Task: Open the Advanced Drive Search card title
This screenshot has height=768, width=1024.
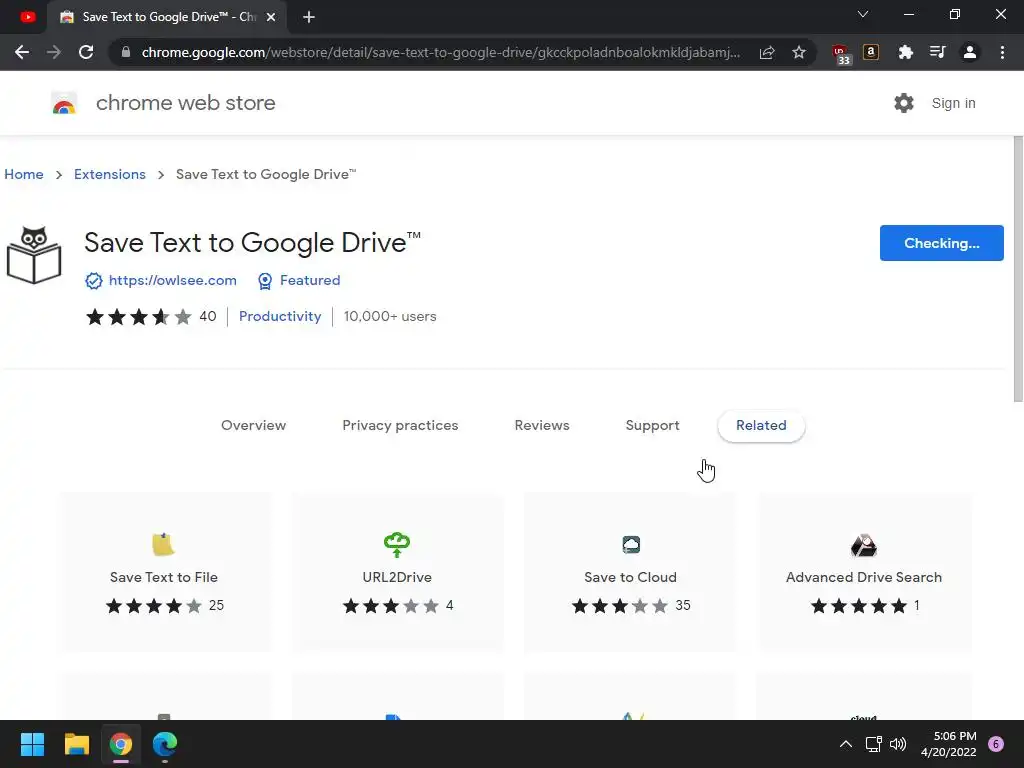Action: 863,577
